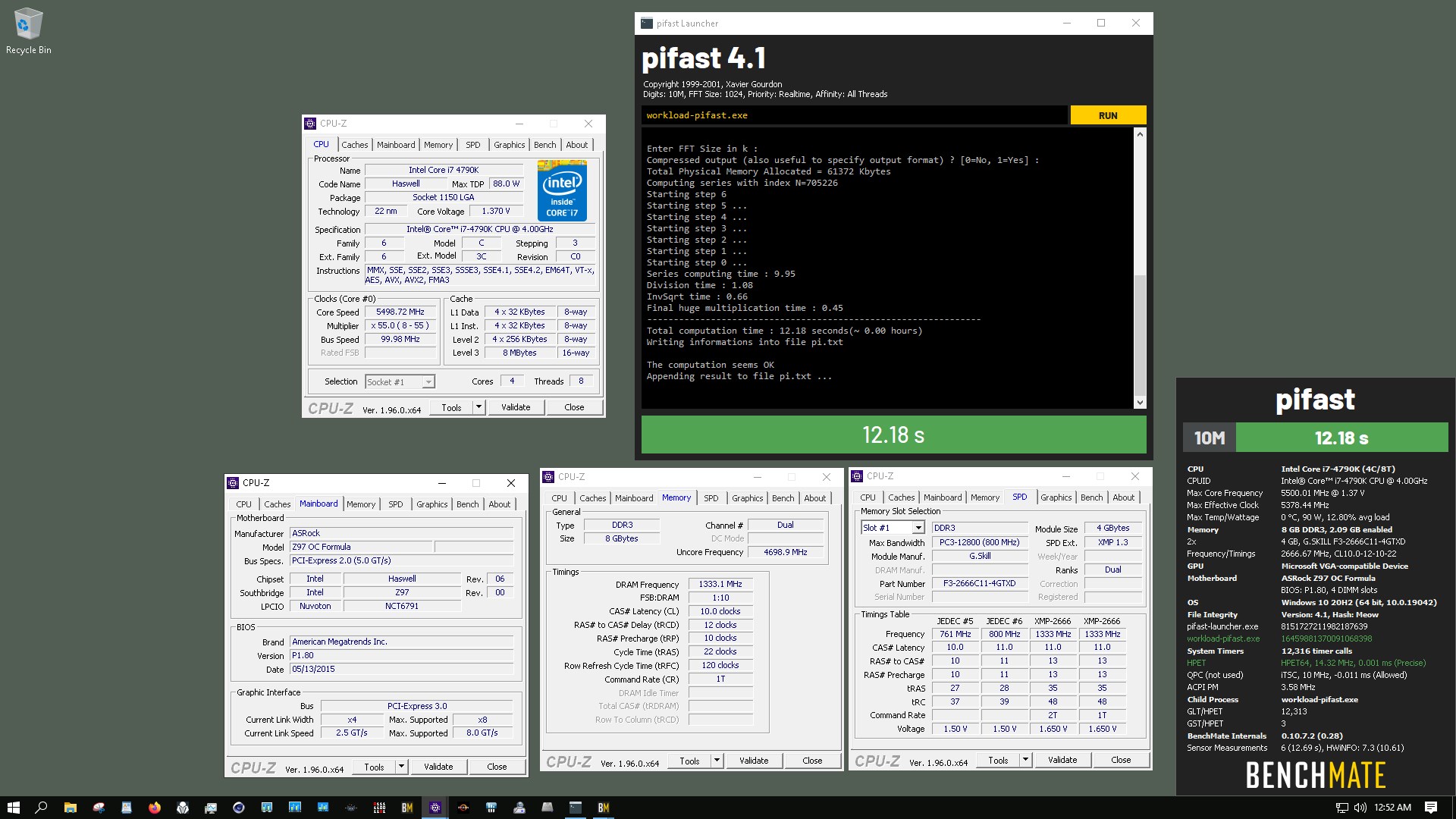Viewport: 1456px width, 819px height.
Task: Click the Multiplier value x 55.0 field
Action: tap(400, 325)
